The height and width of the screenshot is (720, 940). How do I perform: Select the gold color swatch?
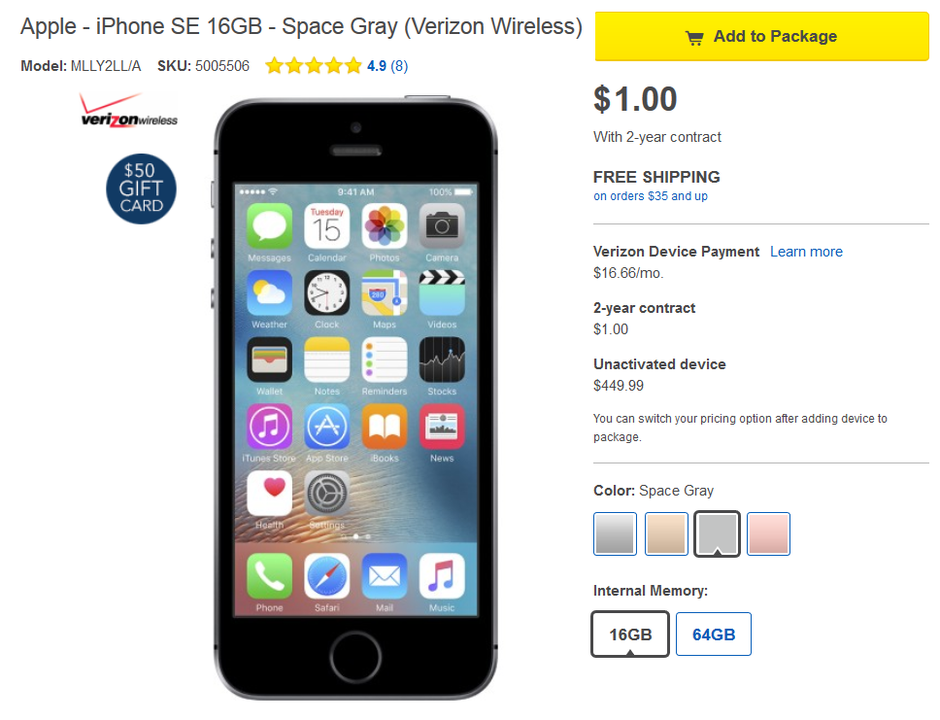click(666, 534)
